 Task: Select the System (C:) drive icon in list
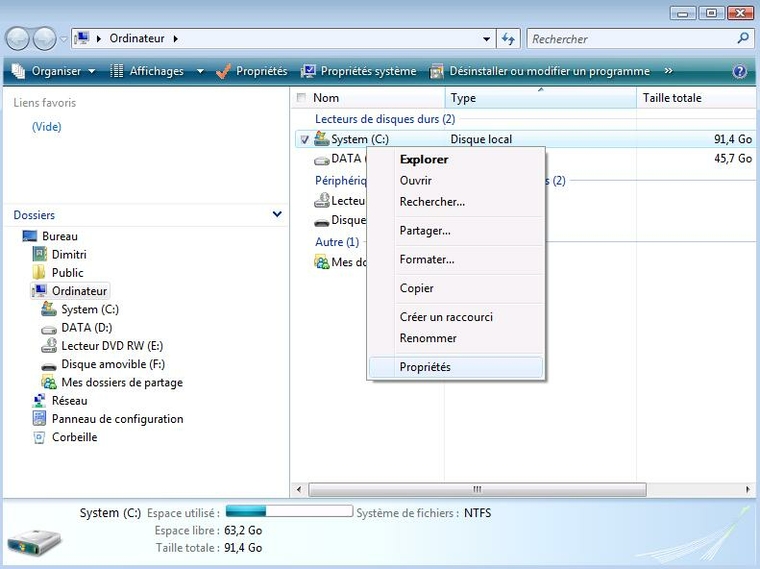[x=321, y=139]
